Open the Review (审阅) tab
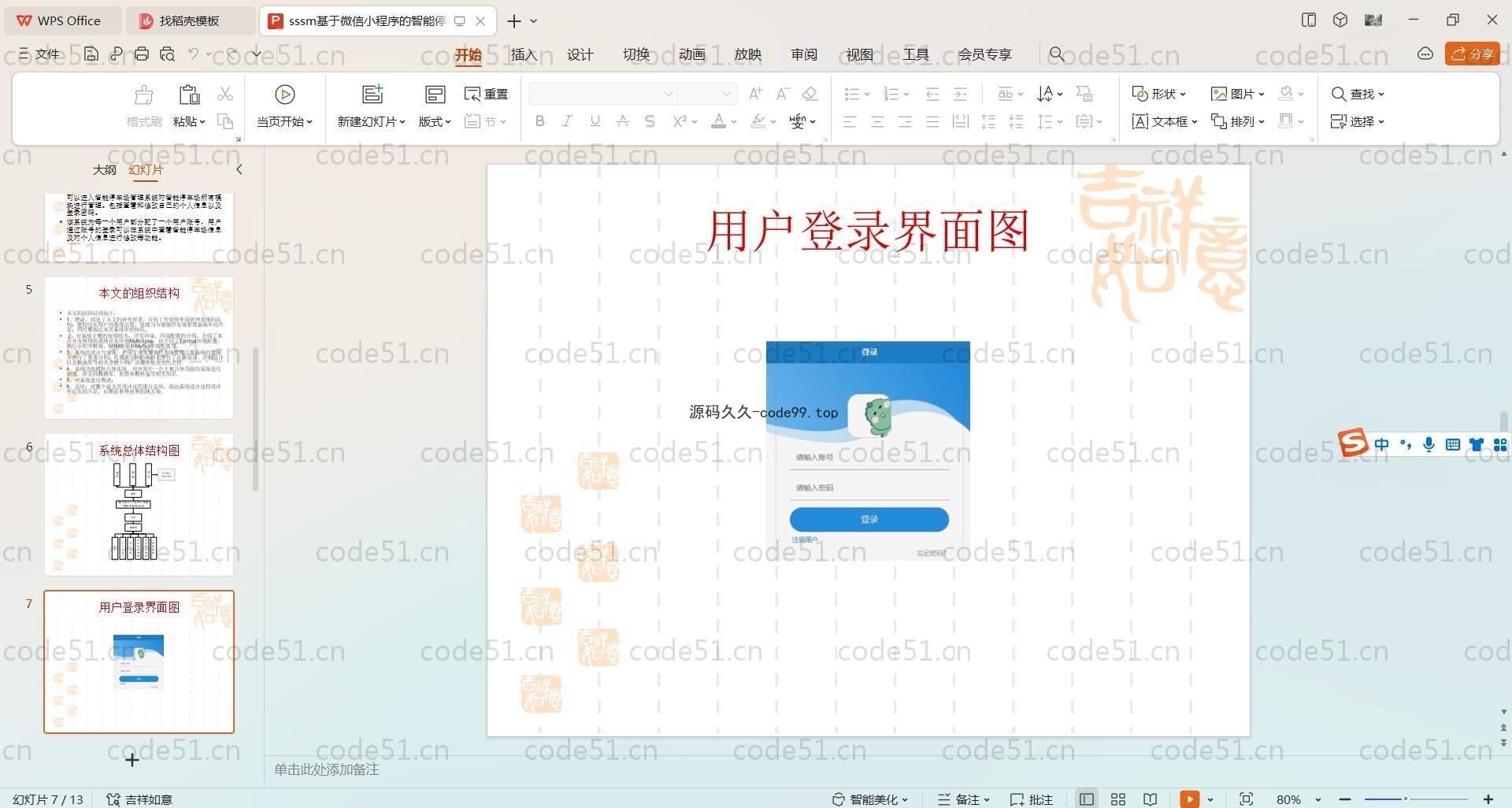1512x808 pixels. point(803,54)
